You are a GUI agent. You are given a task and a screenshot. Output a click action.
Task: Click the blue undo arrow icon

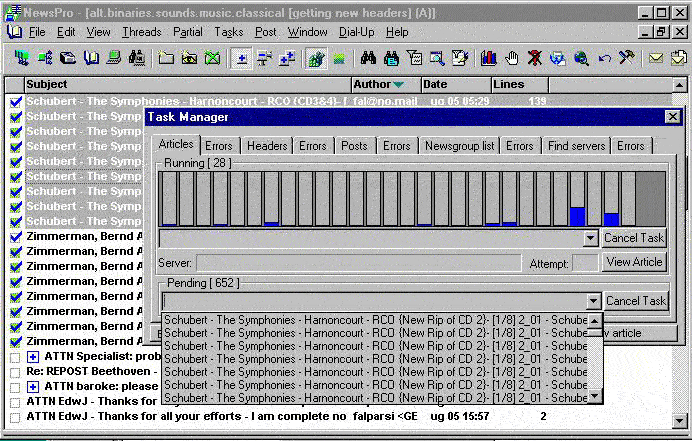point(603,58)
